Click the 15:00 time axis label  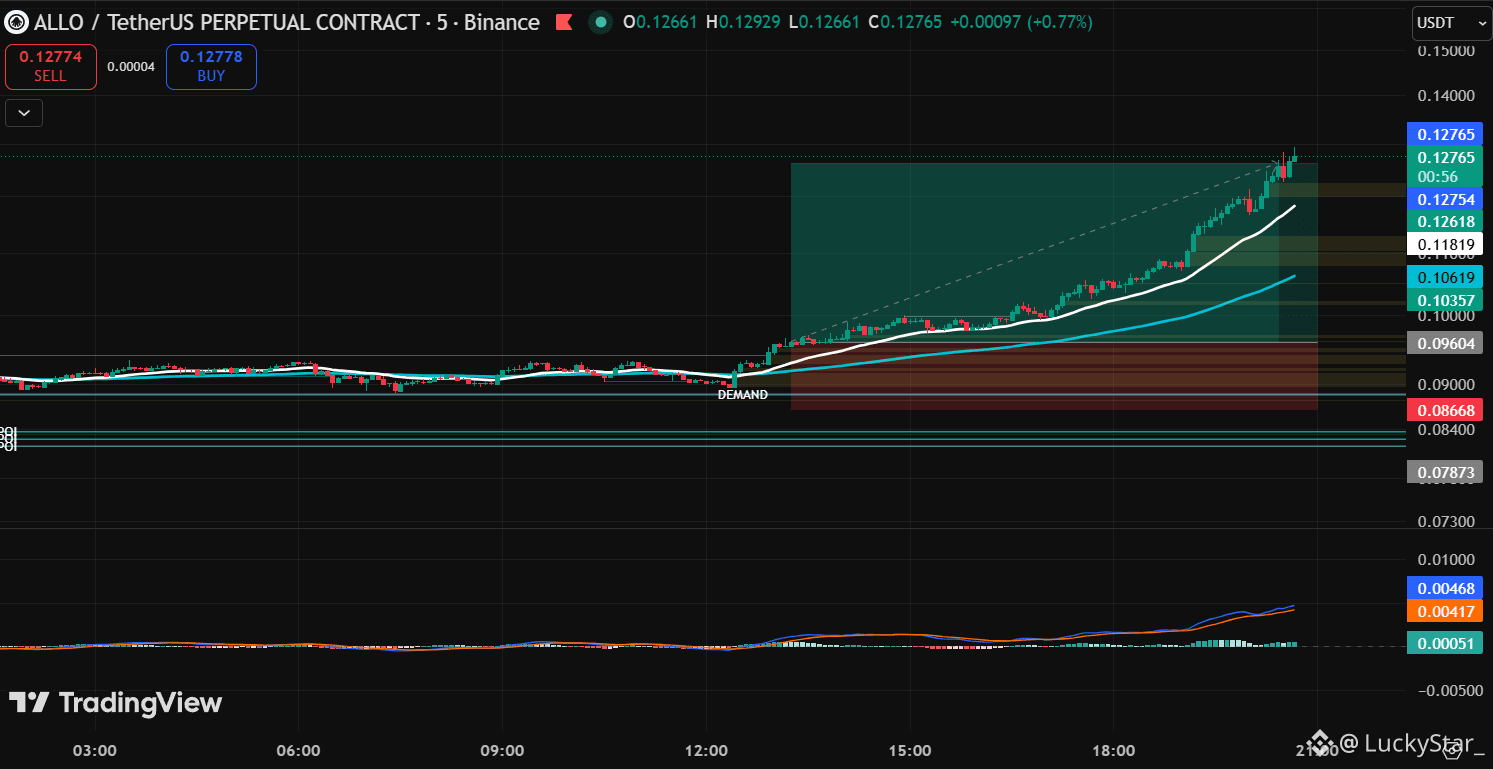click(x=911, y=750)
